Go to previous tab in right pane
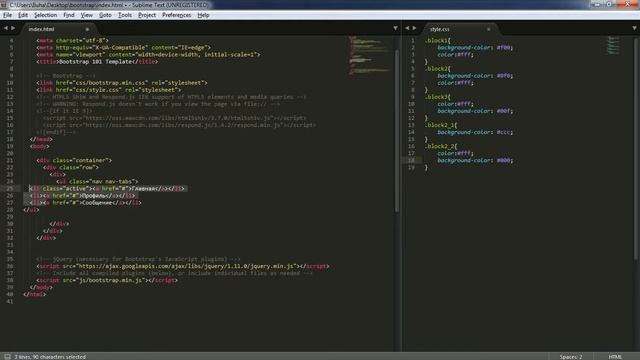The height and width of the screenshot is (360, 640). pyautogui.click(x=407, y=28)
